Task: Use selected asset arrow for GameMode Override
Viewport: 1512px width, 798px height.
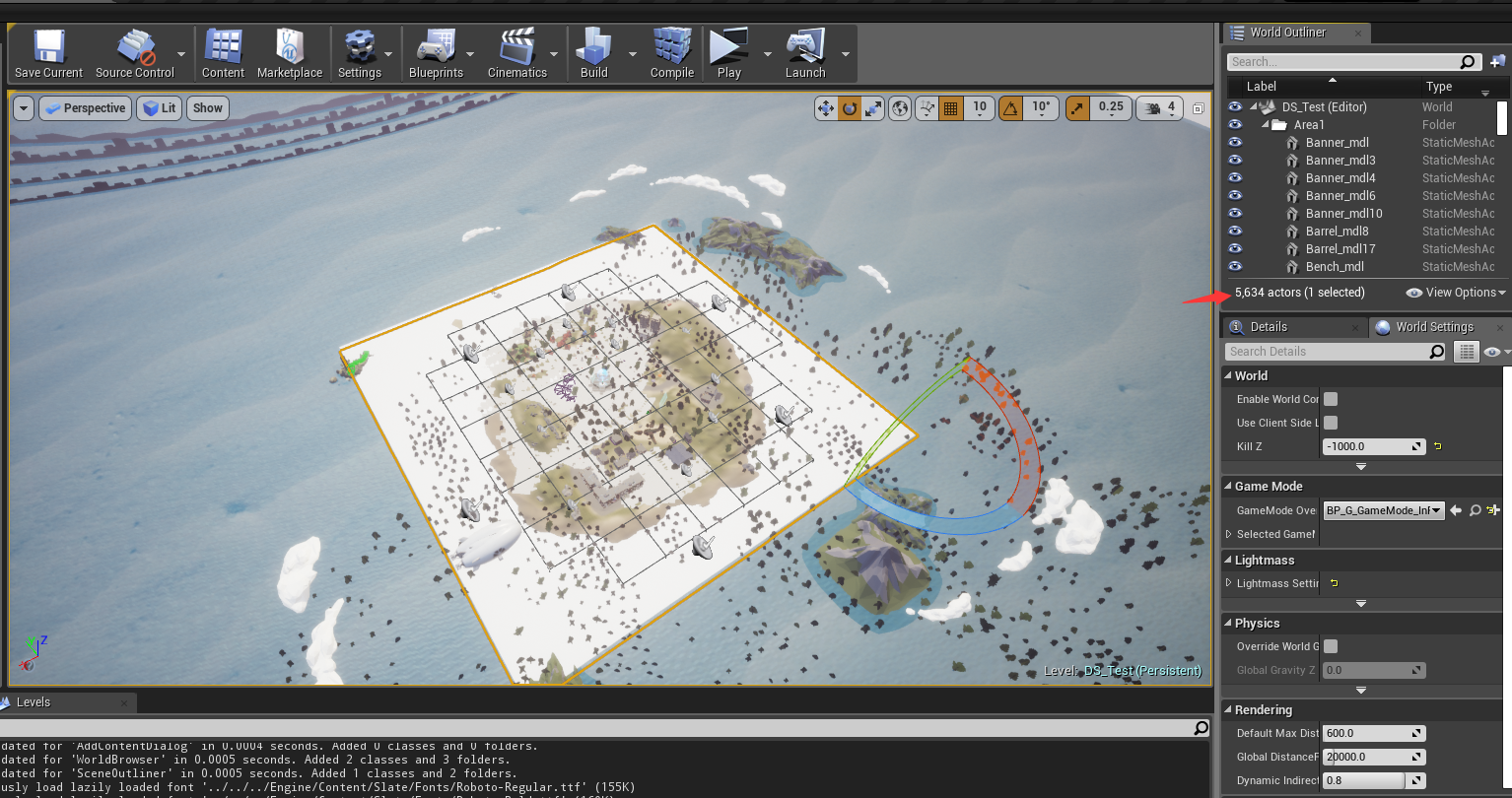Action: click(1456, 510)
